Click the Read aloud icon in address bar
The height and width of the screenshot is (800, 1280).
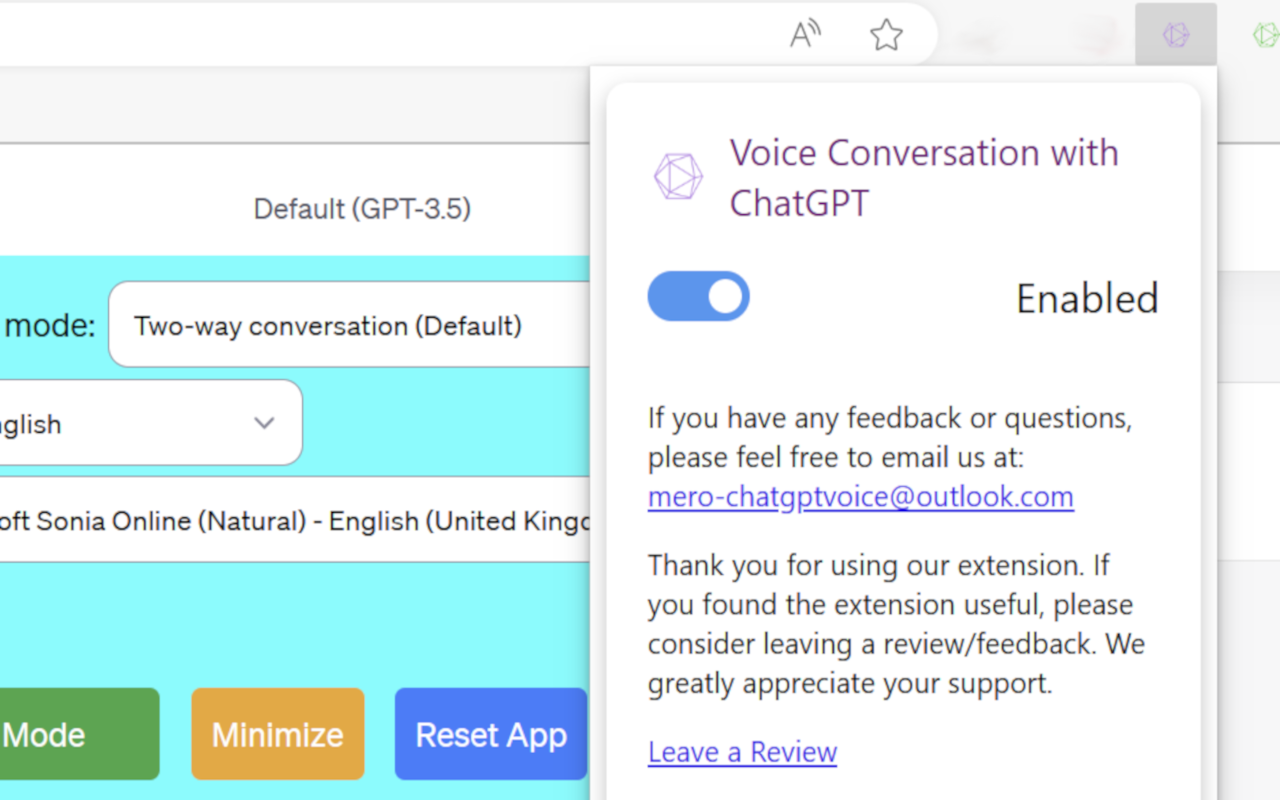click(805, 35)
